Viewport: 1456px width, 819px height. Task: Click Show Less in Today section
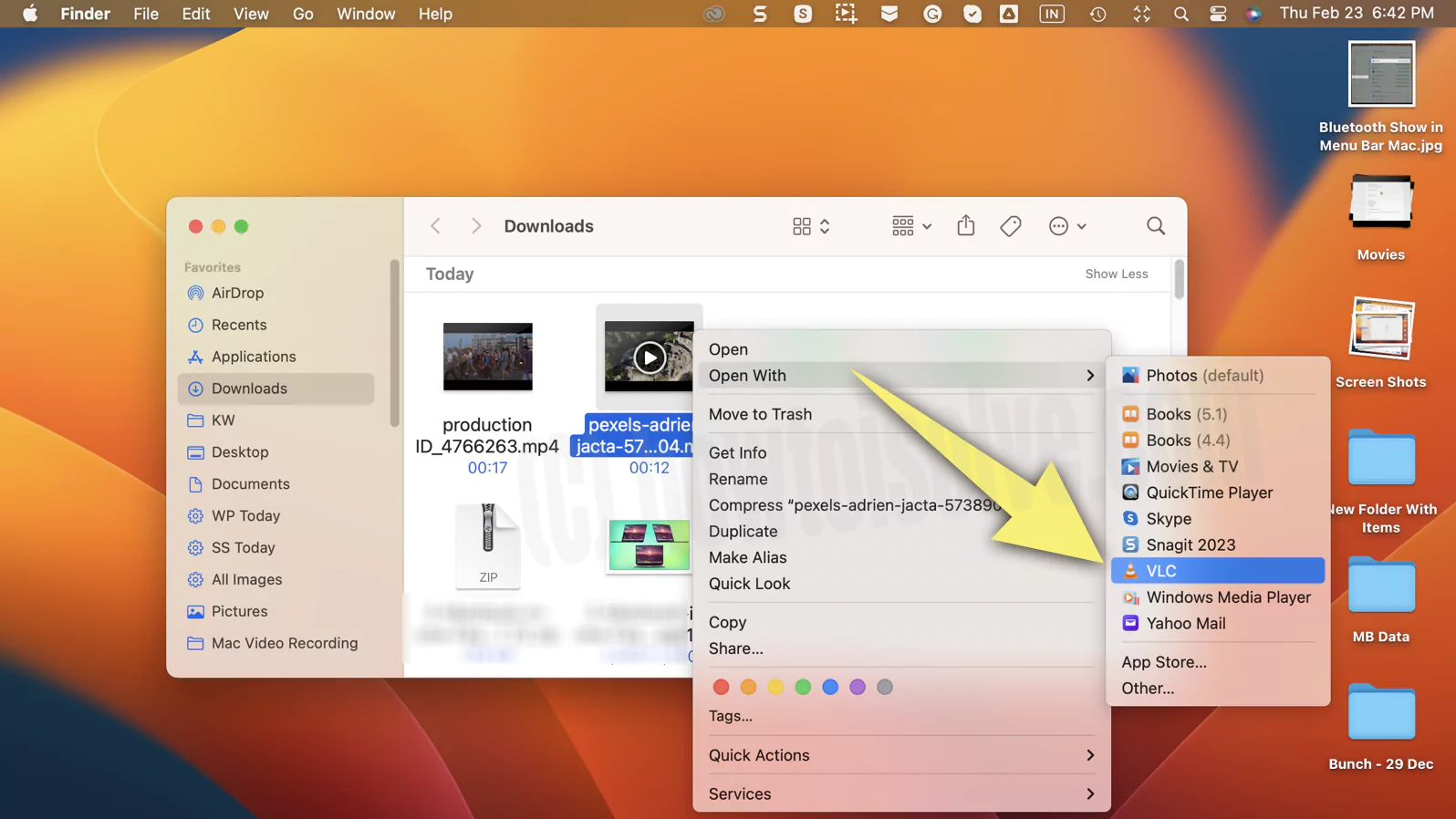[x=1117, y=274]
